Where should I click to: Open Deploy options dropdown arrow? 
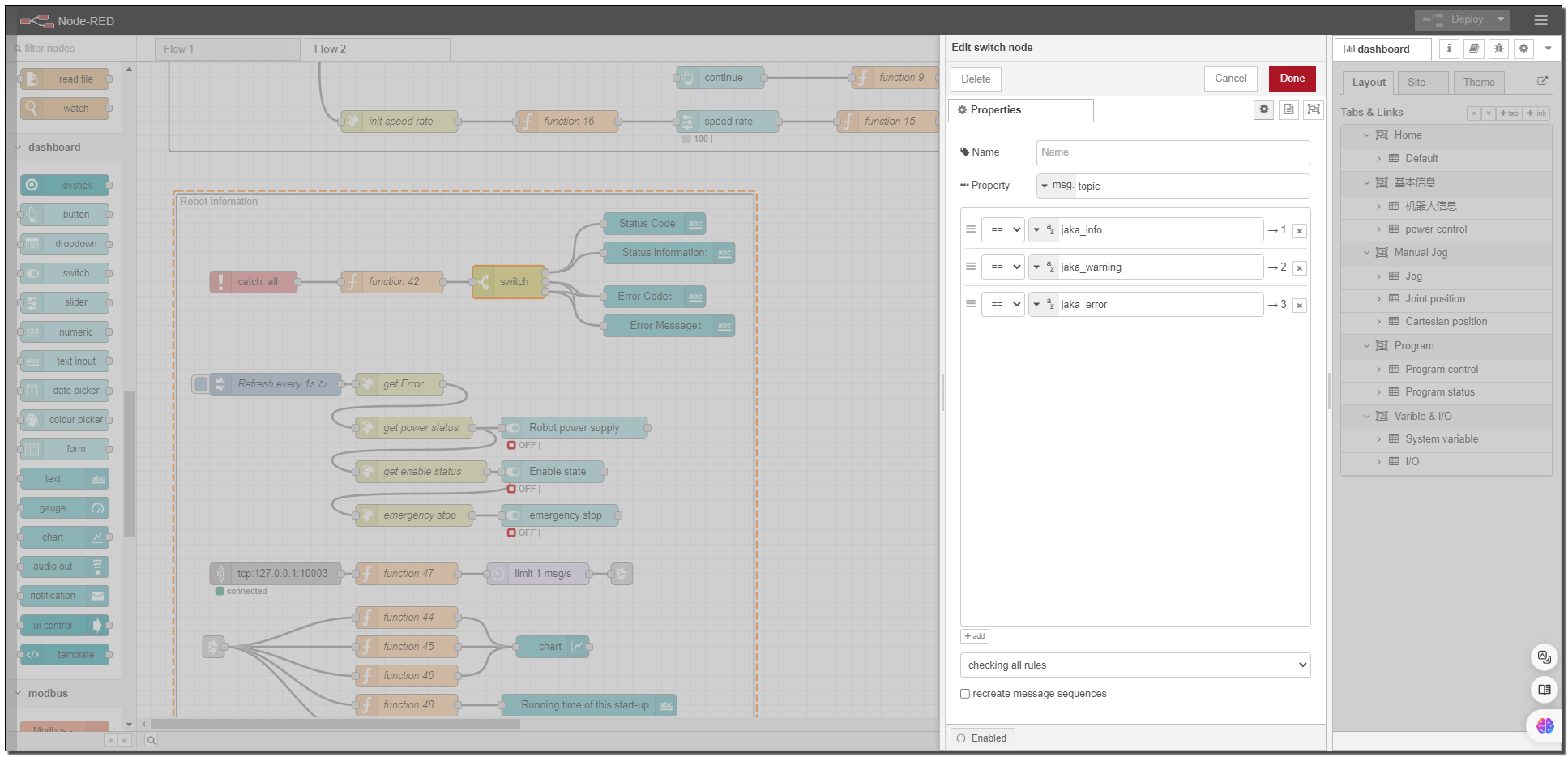[1501, 19]
